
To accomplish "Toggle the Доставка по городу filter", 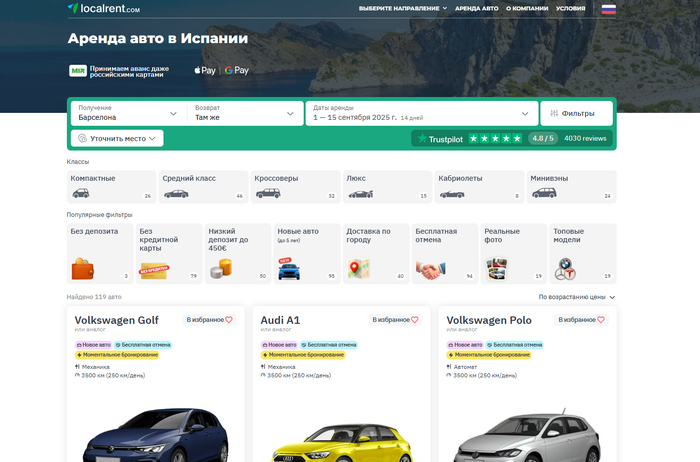I will 376,254.
